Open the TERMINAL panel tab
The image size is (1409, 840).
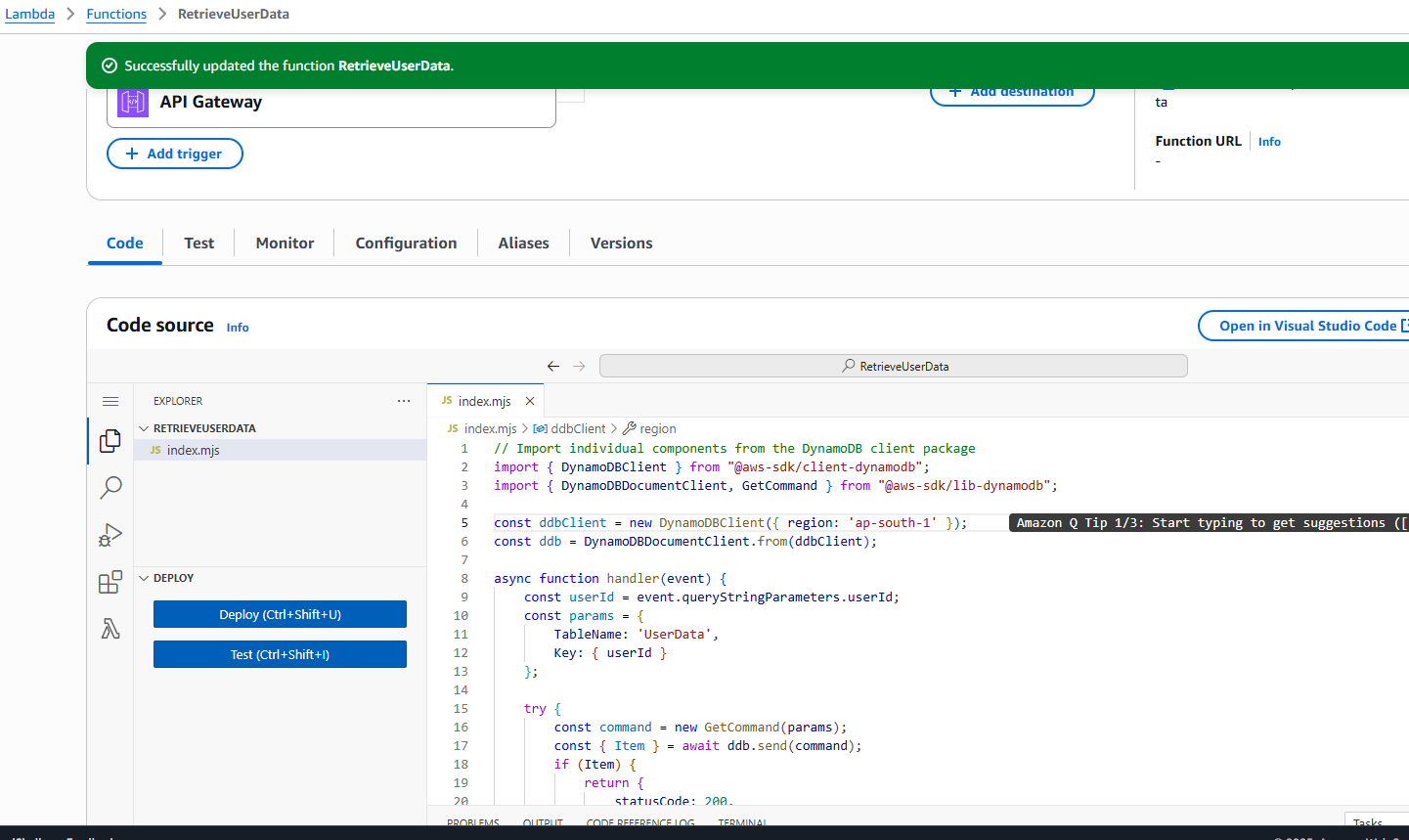click(x=743, y=822)
